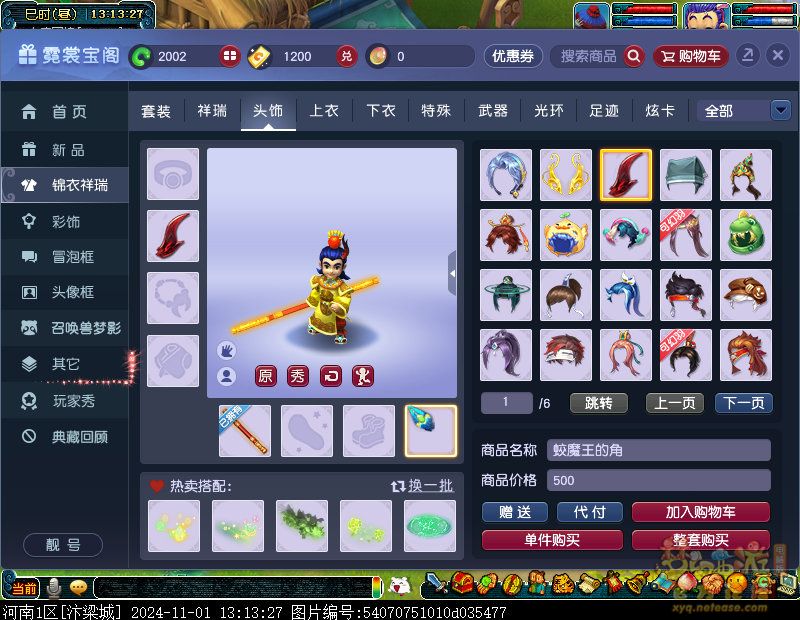Image resolution: width=800 pixels, height=620 pixels.
Task: Click the 秀 show button
Action: tap(298, 376)
